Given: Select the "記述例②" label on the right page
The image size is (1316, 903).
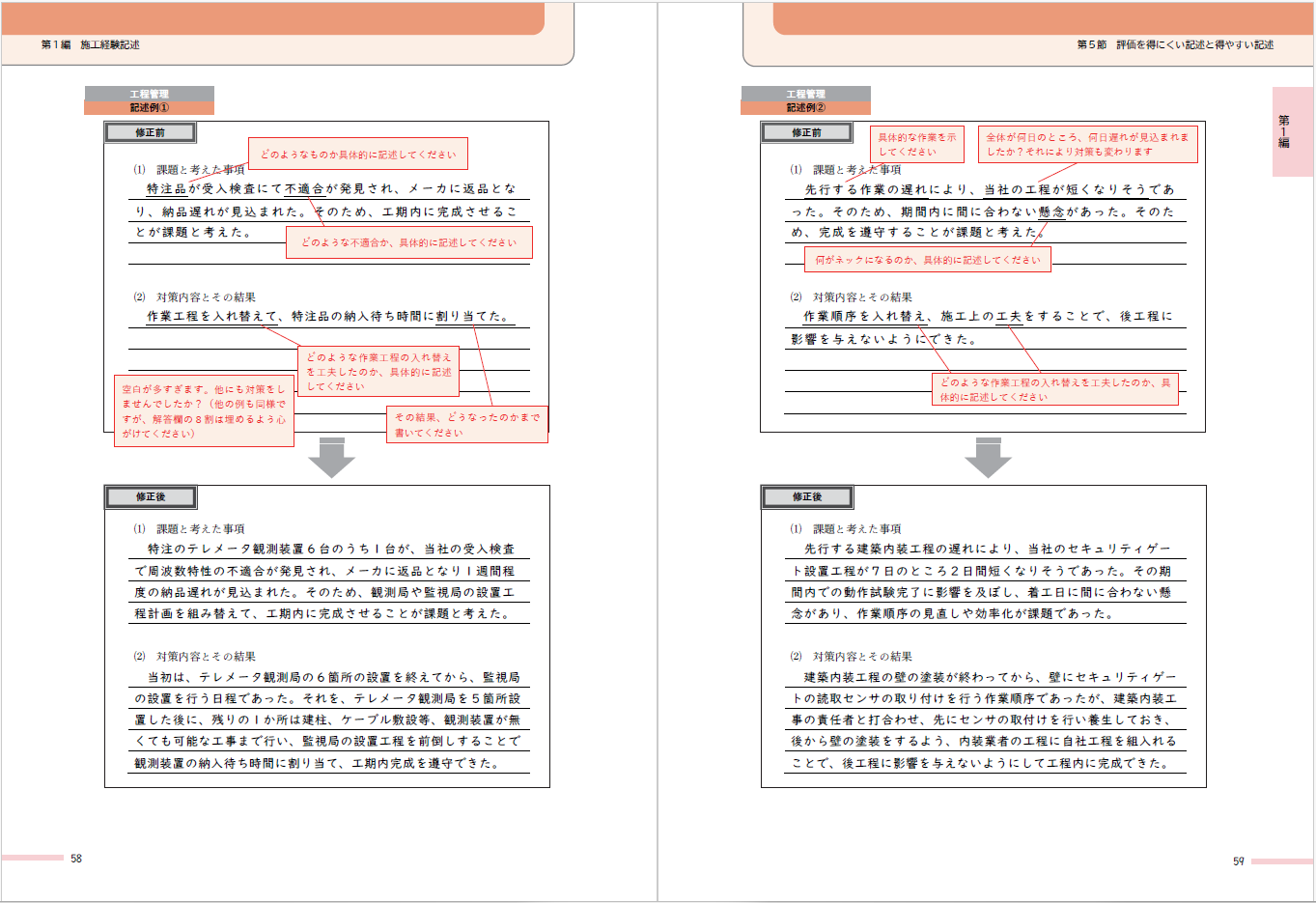Looking at the screenshot, I should [x=806, y=108].
